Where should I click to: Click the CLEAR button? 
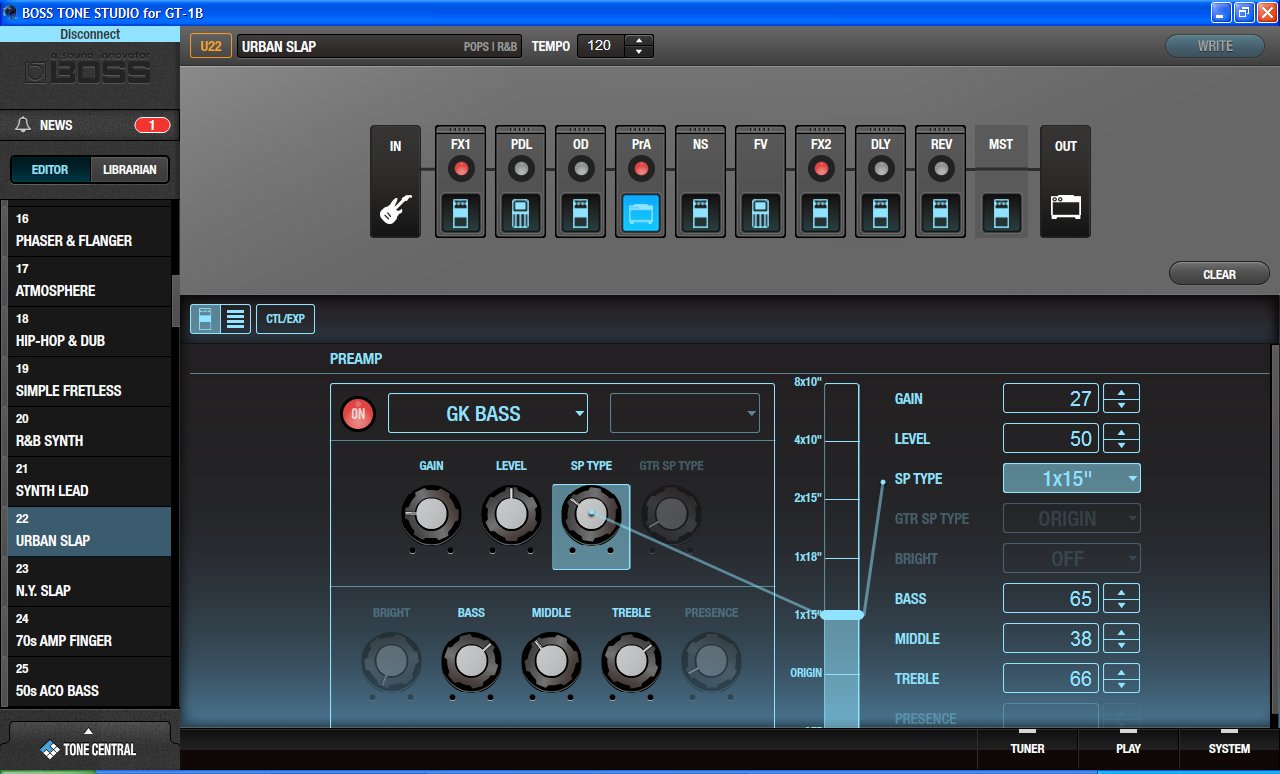[x=1219, y=274]
